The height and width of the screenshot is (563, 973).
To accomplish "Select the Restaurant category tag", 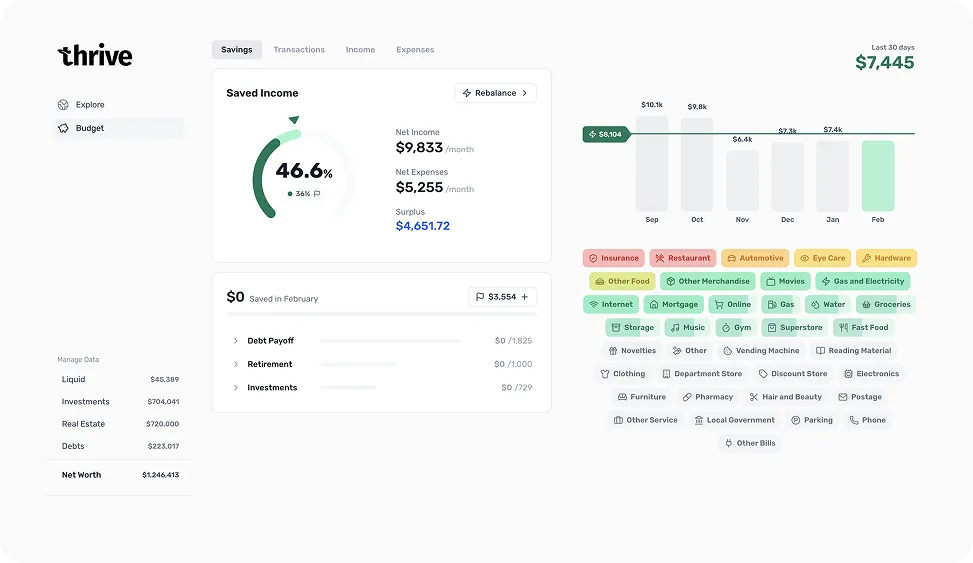I will [x=683, y=258].
